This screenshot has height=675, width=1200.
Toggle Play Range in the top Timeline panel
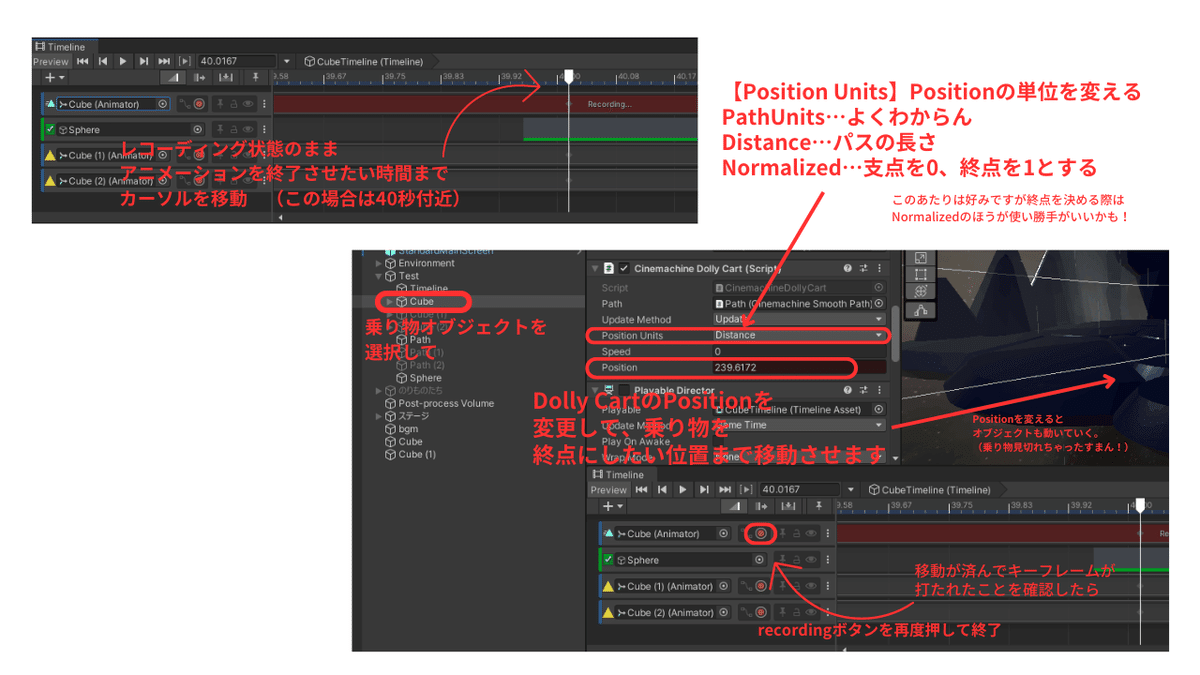click(185, 61)
